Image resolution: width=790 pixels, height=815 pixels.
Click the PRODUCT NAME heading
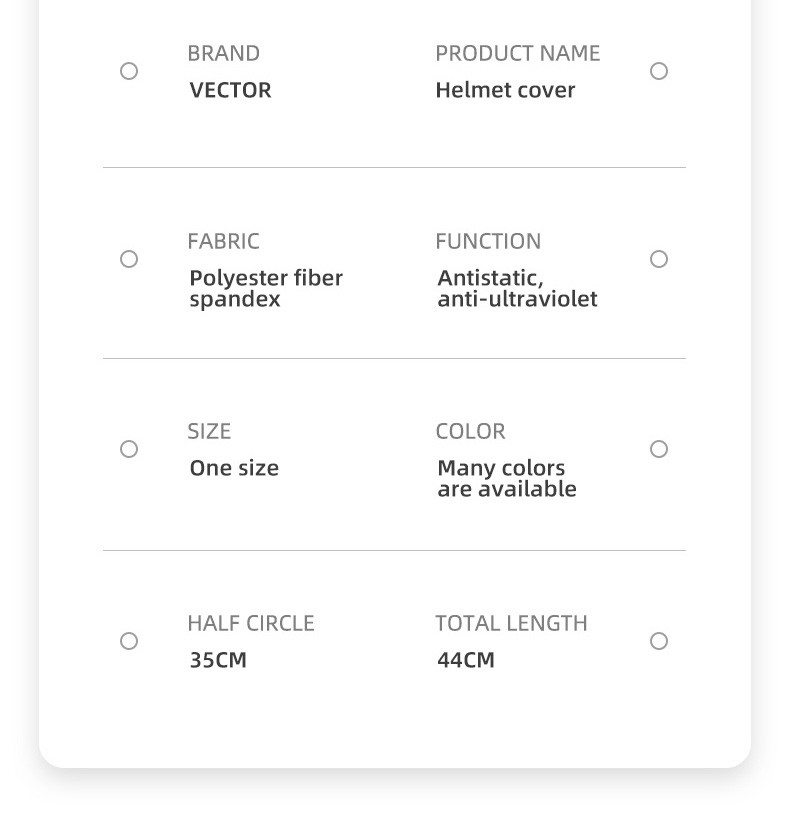pos(517,53)
